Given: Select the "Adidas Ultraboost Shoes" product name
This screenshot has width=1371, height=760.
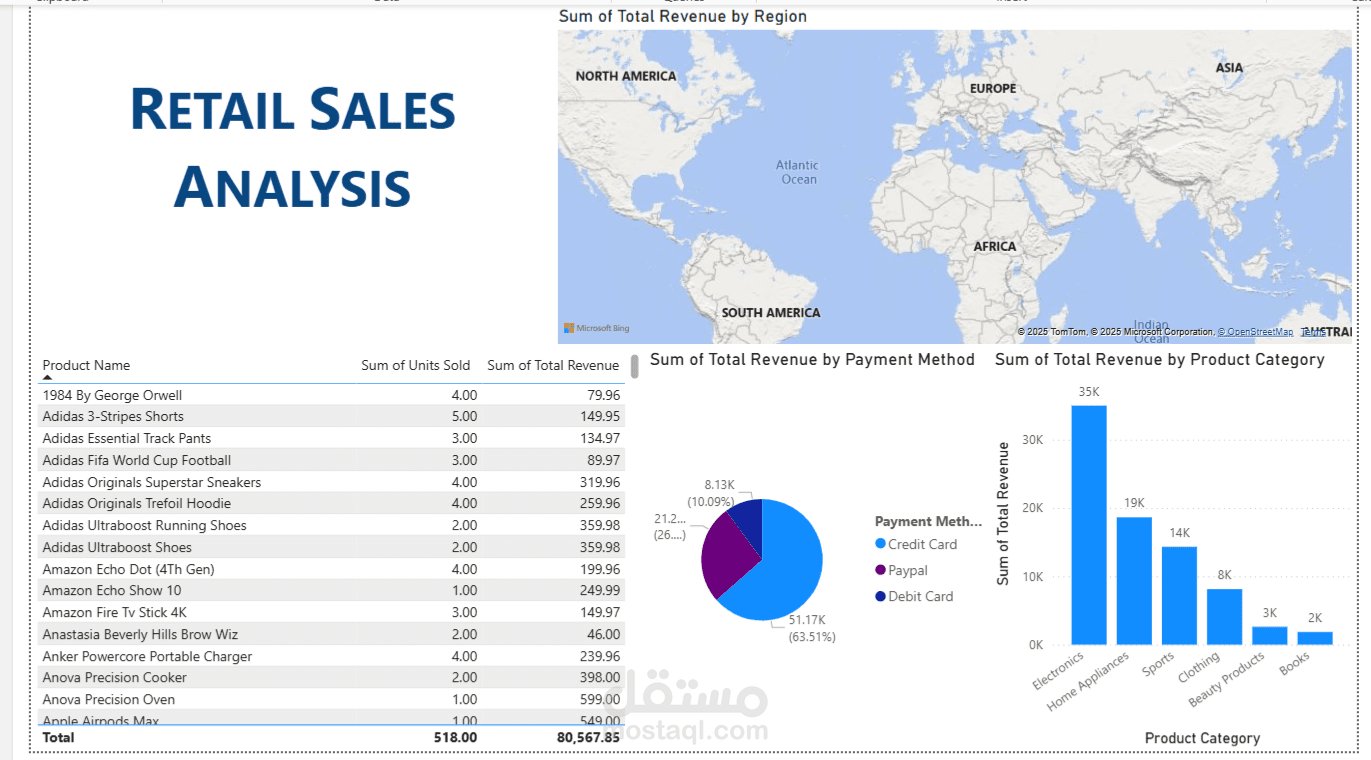Looking at the screenshot, I should point(117,547).
